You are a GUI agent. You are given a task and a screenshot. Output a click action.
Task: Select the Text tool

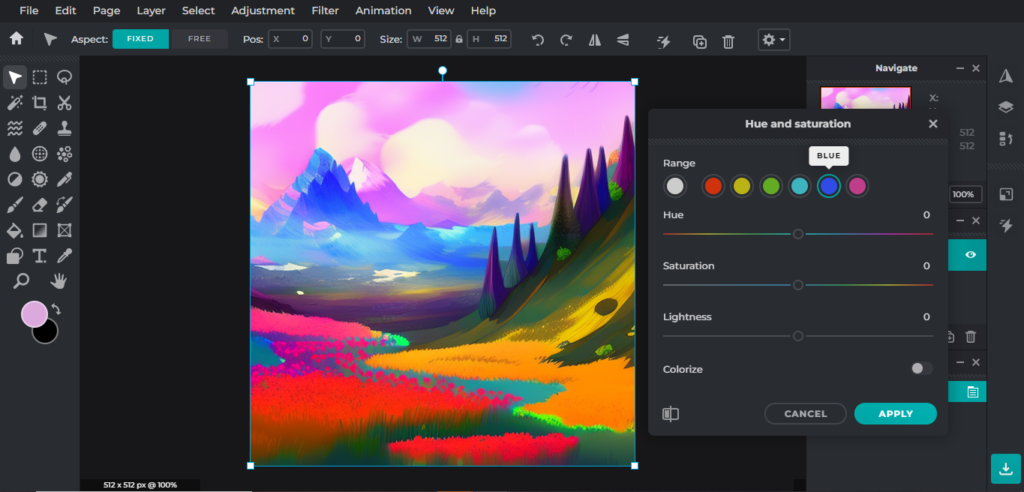[40, 255]
